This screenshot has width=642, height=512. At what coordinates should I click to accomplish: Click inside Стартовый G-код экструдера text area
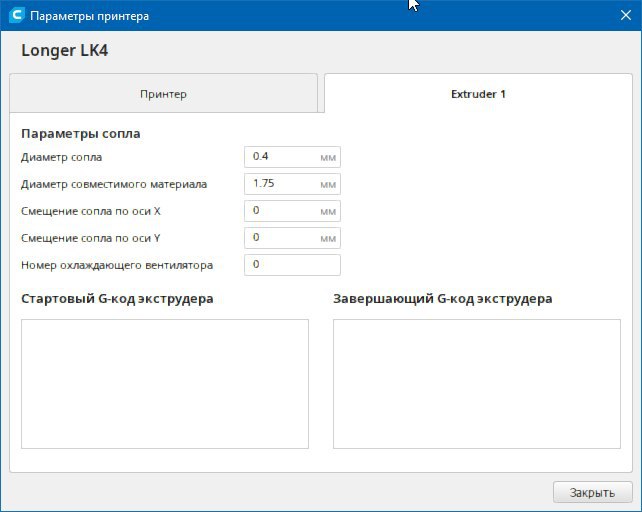pyautogui.click(x=165, y=384)
